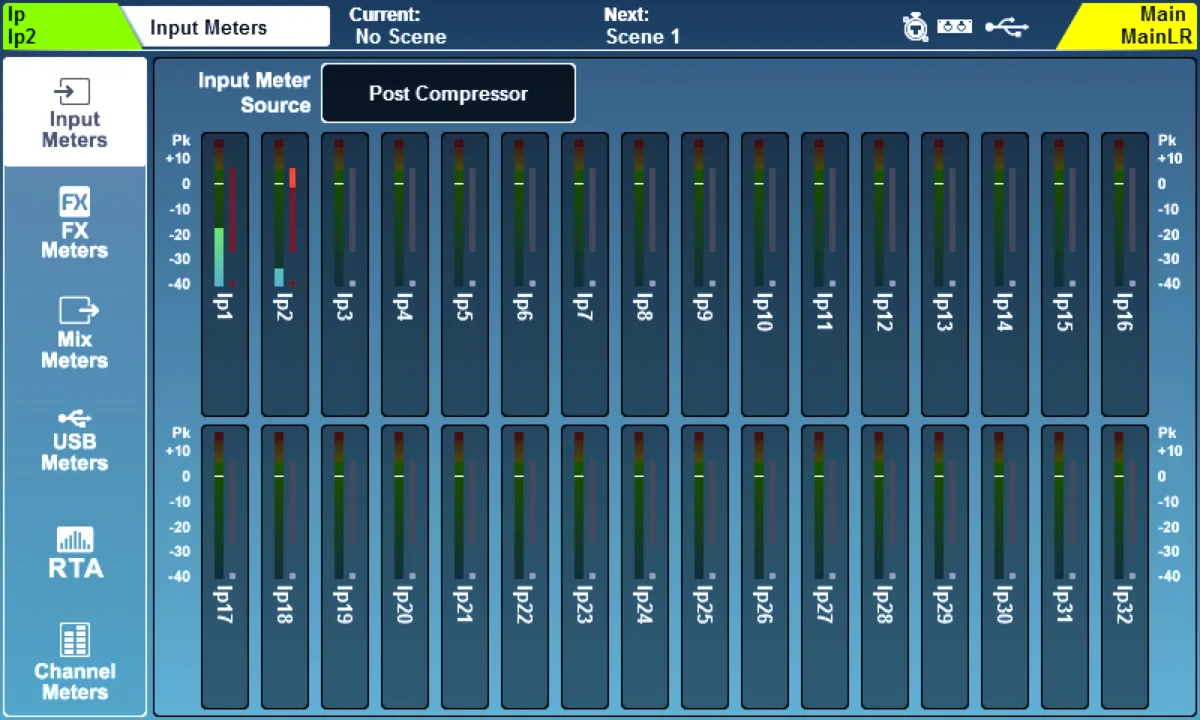Select the Ip20 meter strip

405,567
